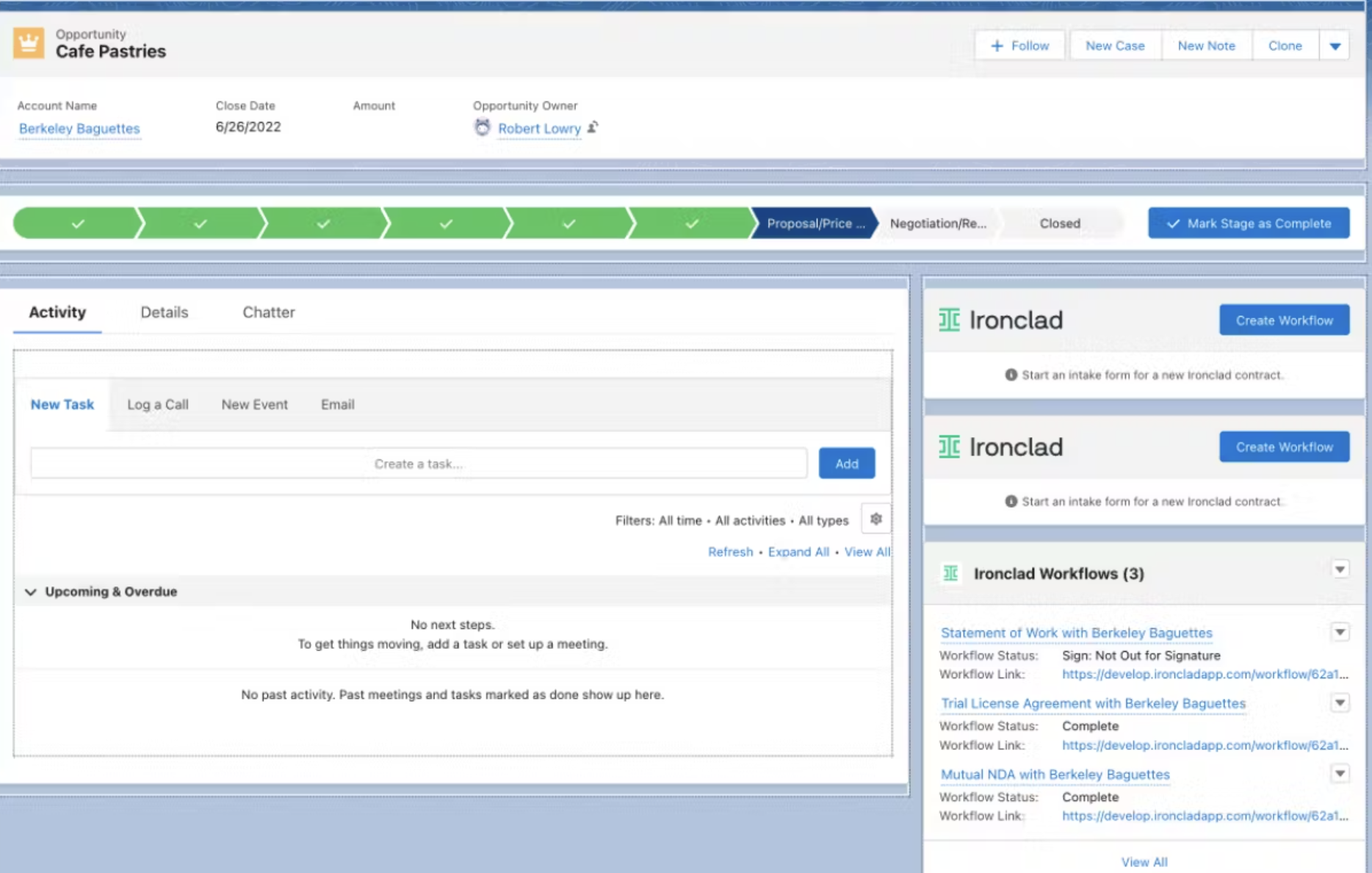The image size is (1372, 873).
Task: Collapse the Upcoming & Overdue section
Action: click(x=31, y=592)
